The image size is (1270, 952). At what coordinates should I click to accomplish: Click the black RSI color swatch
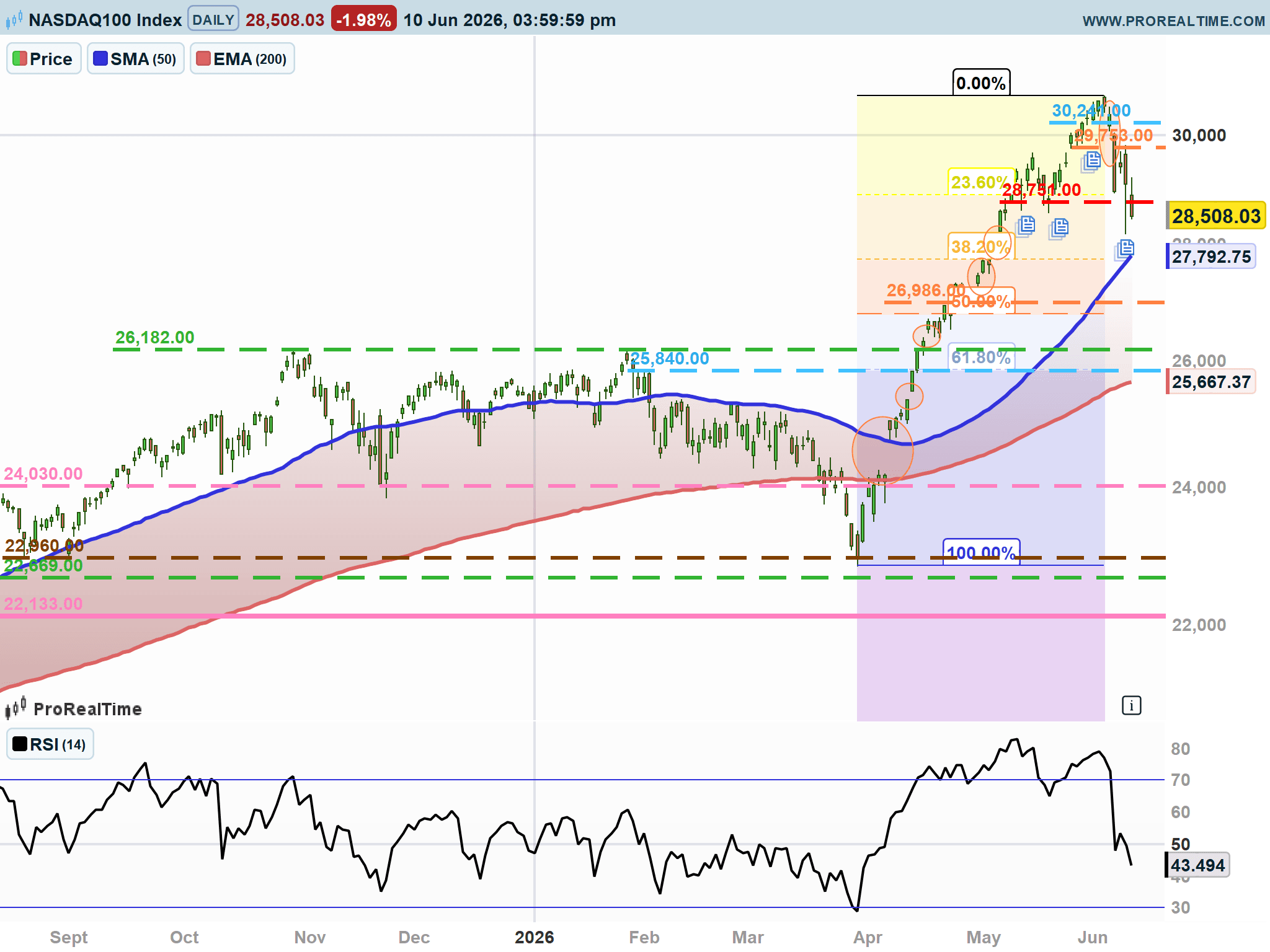pos(20,744)
